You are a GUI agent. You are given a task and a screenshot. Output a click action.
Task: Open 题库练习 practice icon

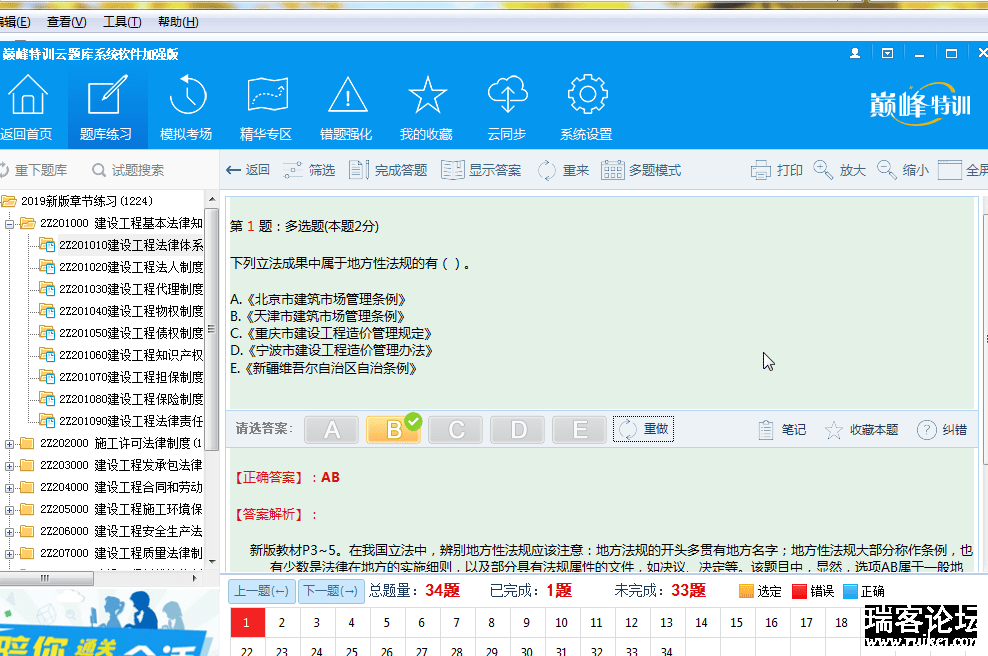pos(107,95)
